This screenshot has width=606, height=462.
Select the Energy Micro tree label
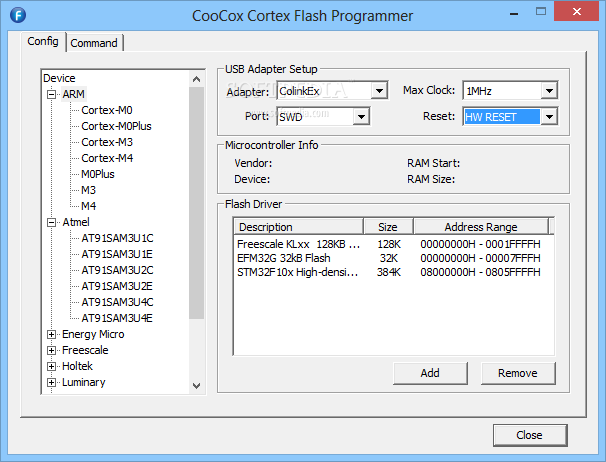(93, 334)
